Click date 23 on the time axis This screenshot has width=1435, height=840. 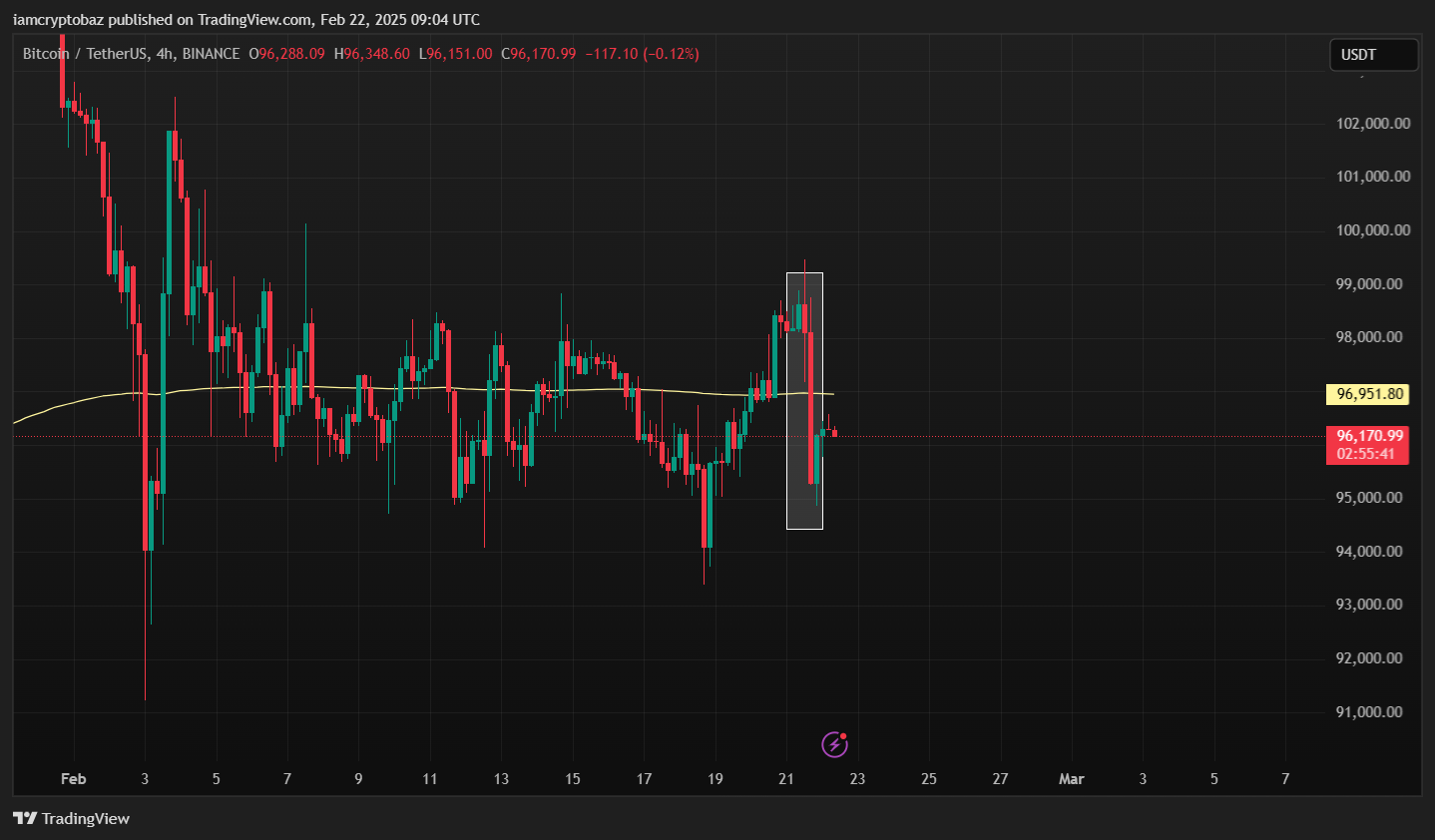[857, 779]
